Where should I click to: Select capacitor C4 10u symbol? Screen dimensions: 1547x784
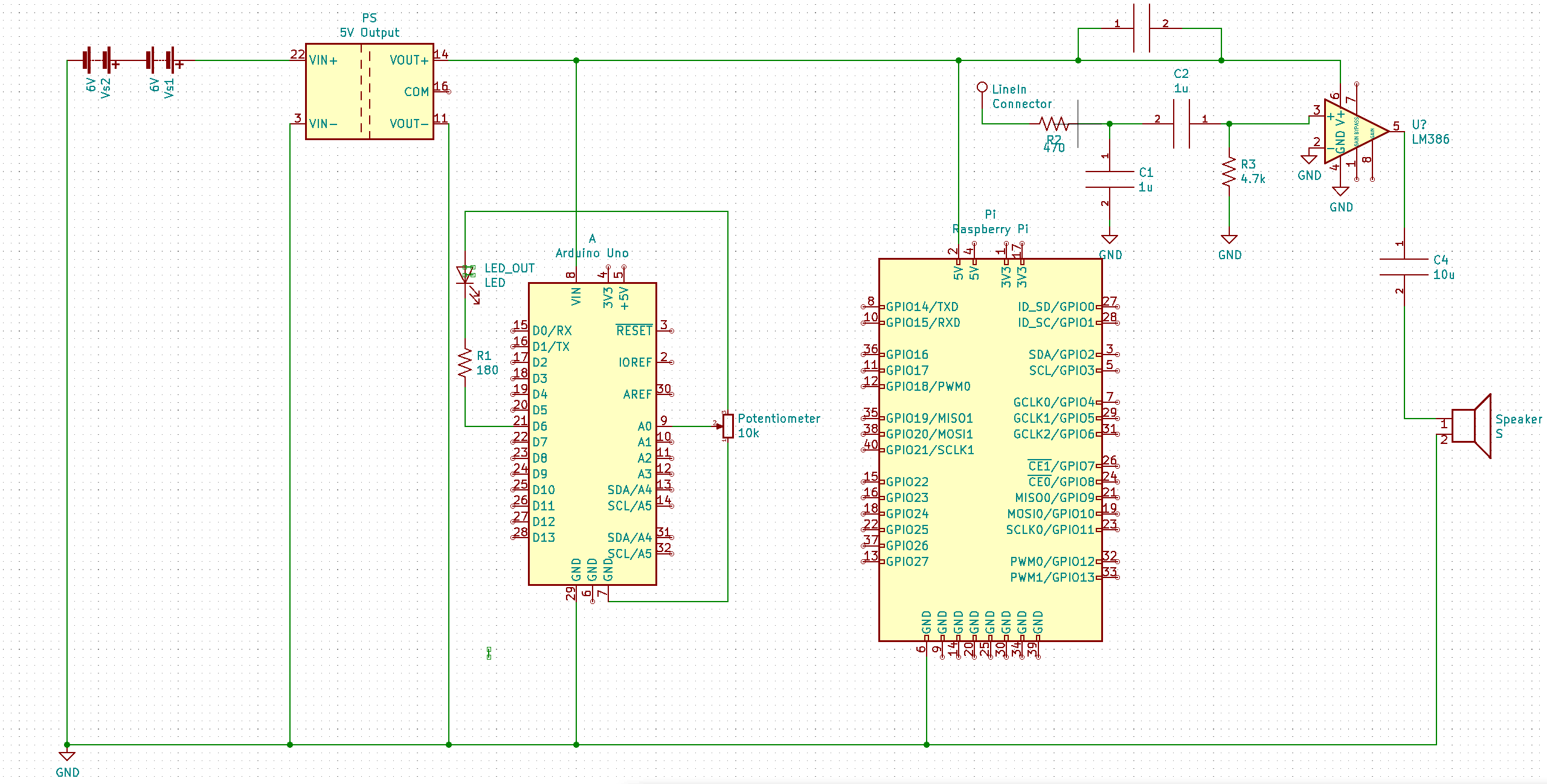coord(1404,268)
